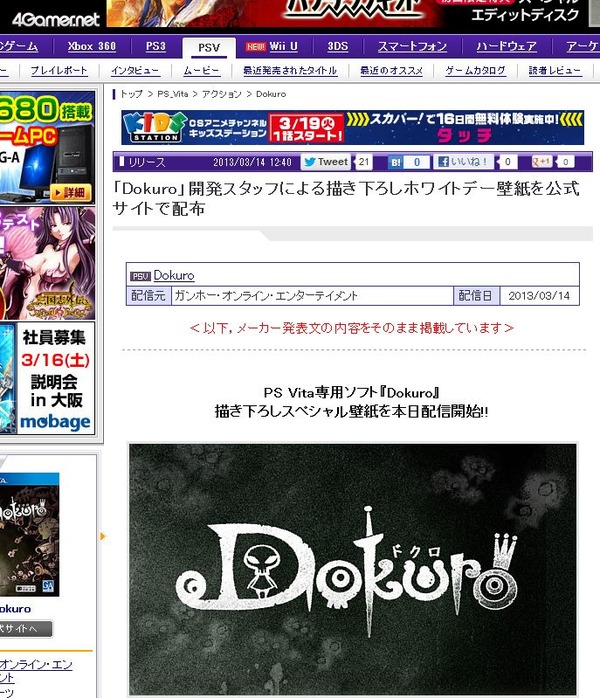Image resolution: width=600 pixels, height=698 pixels.
Task: Click the mobage 社員募集 ad
Action: (48, 378)
